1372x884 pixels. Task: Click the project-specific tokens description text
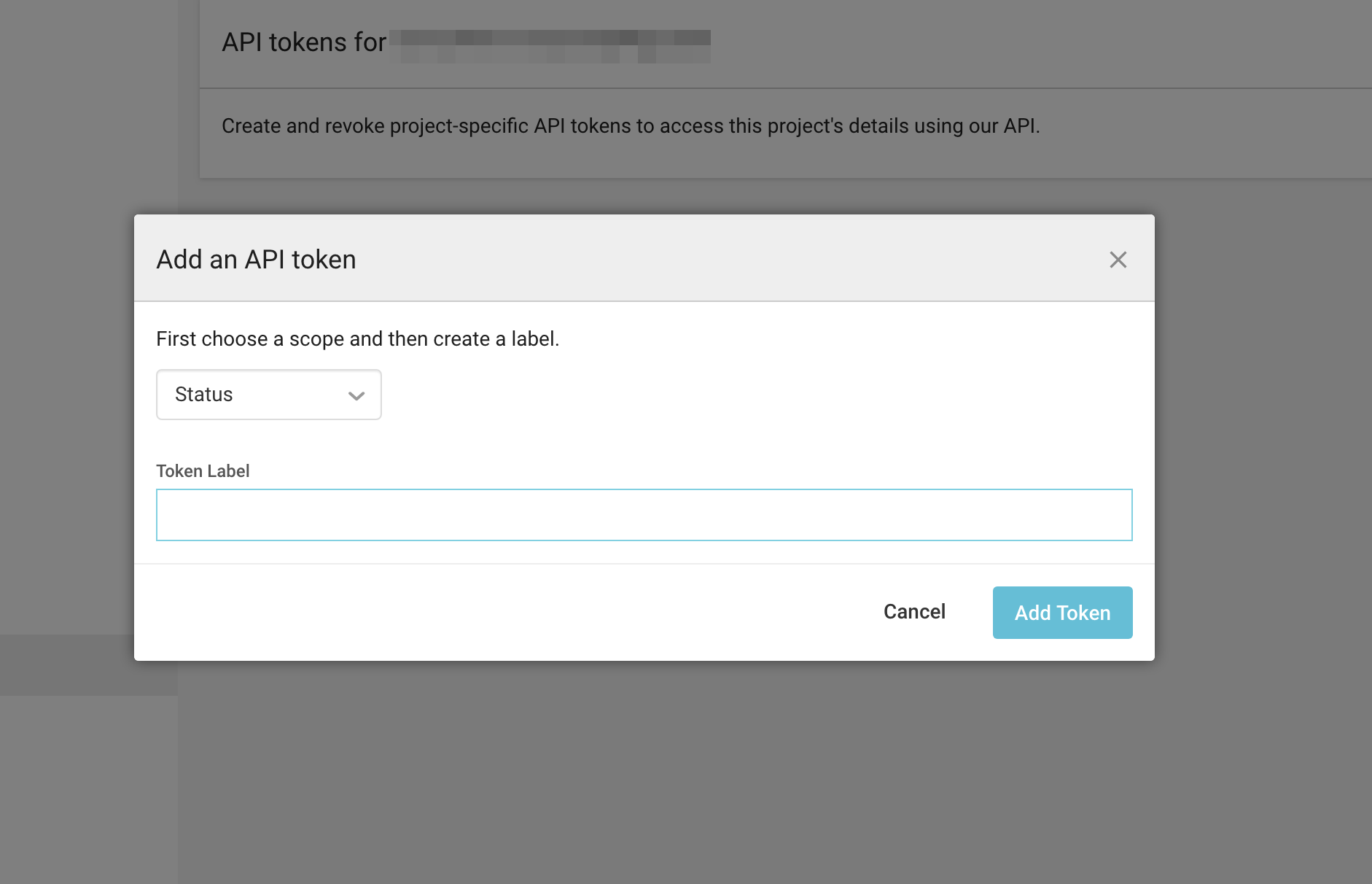(x=631, y=125)
